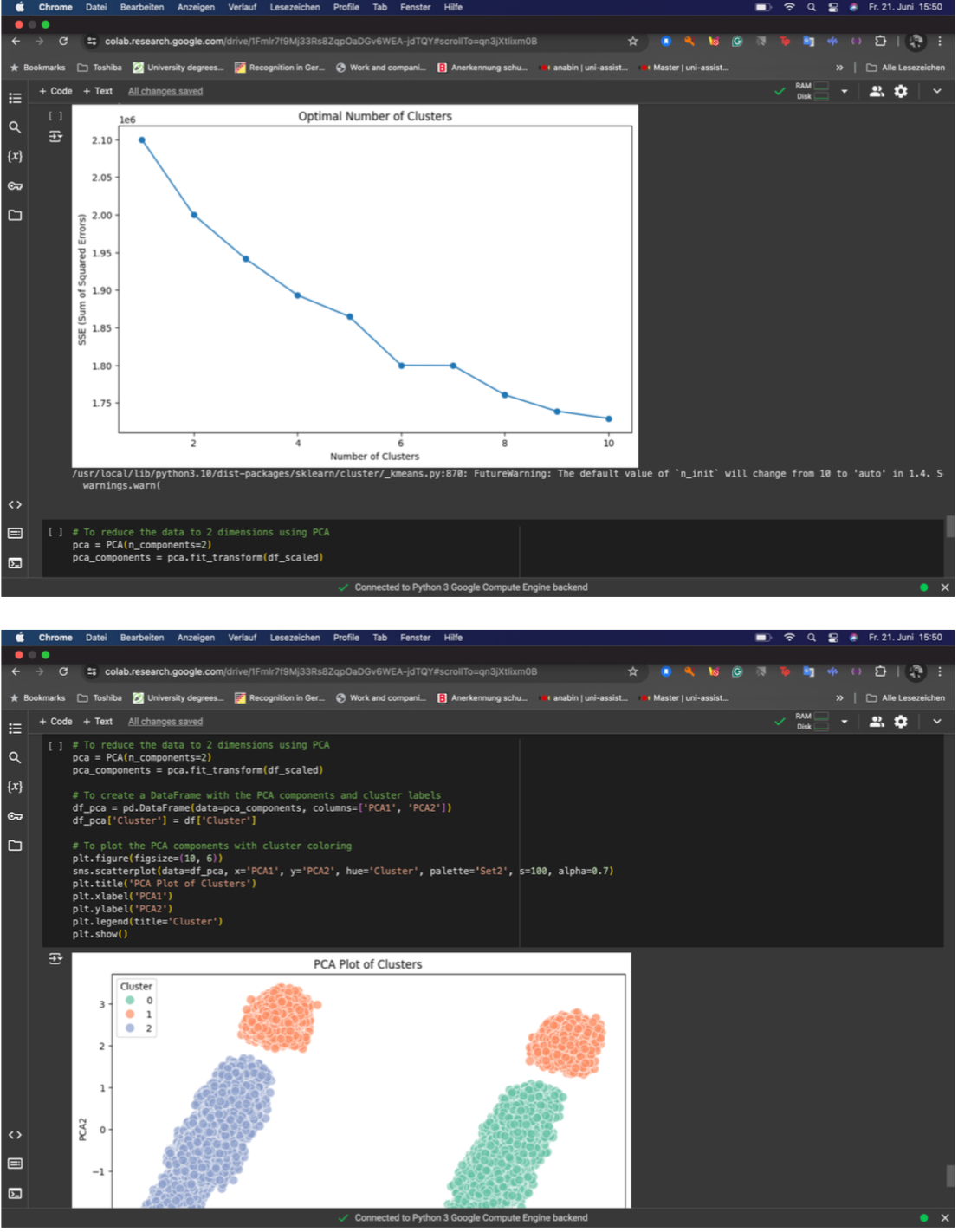Expand RAM Disk dropdown arrow in lower window

pos(845,722)
